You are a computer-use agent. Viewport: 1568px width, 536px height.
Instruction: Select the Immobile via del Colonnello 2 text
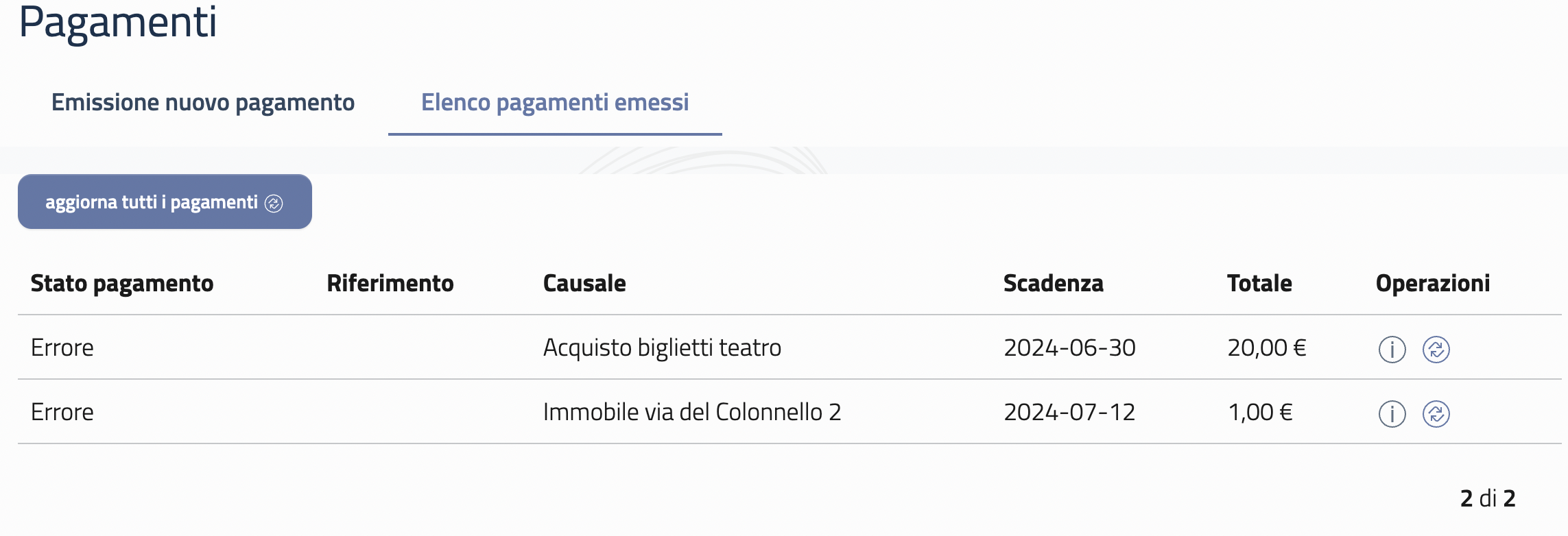[x=691, y=413]
